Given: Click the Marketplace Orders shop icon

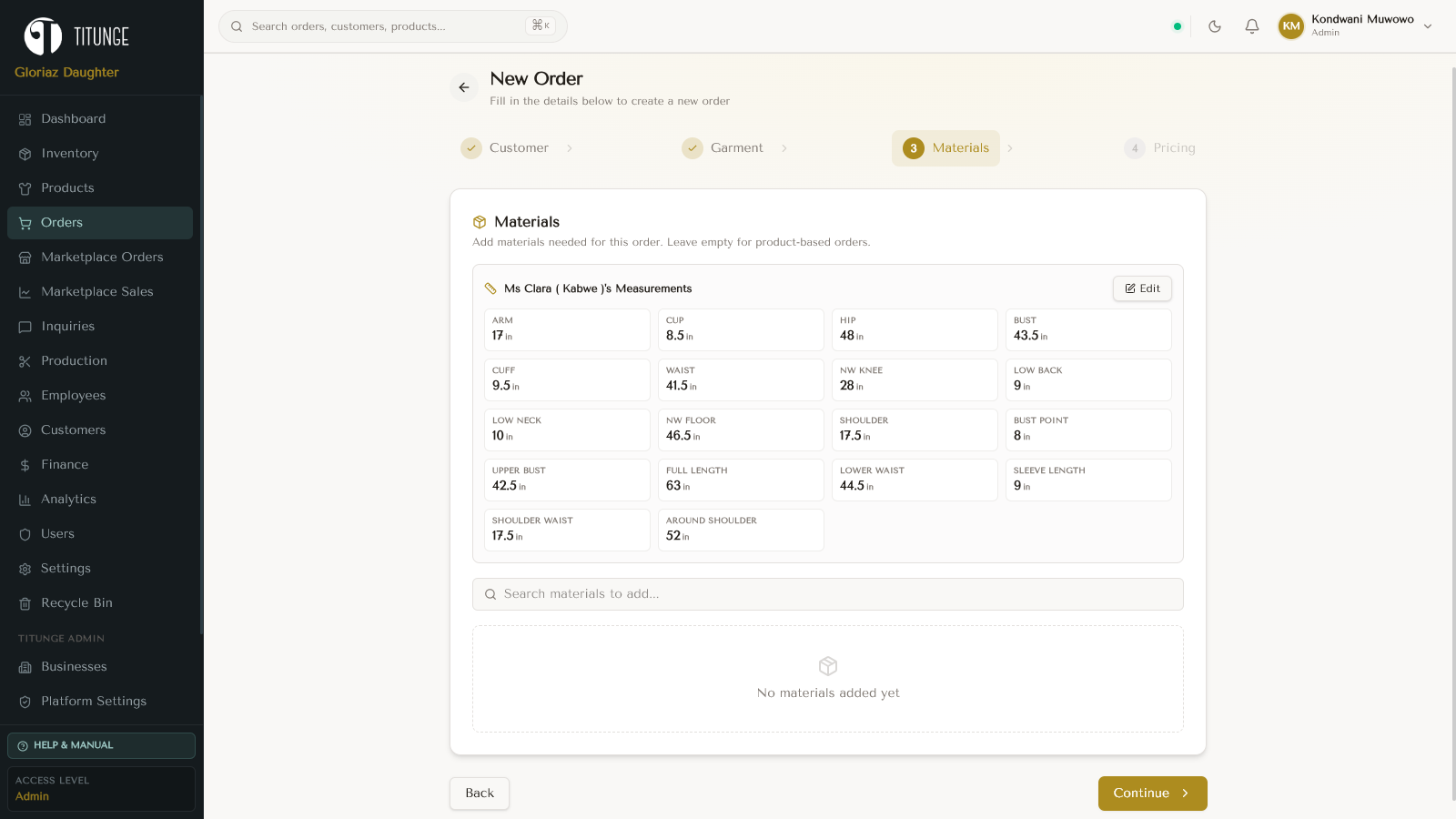Looking at the screenshot, I should (x=25, y=258).
